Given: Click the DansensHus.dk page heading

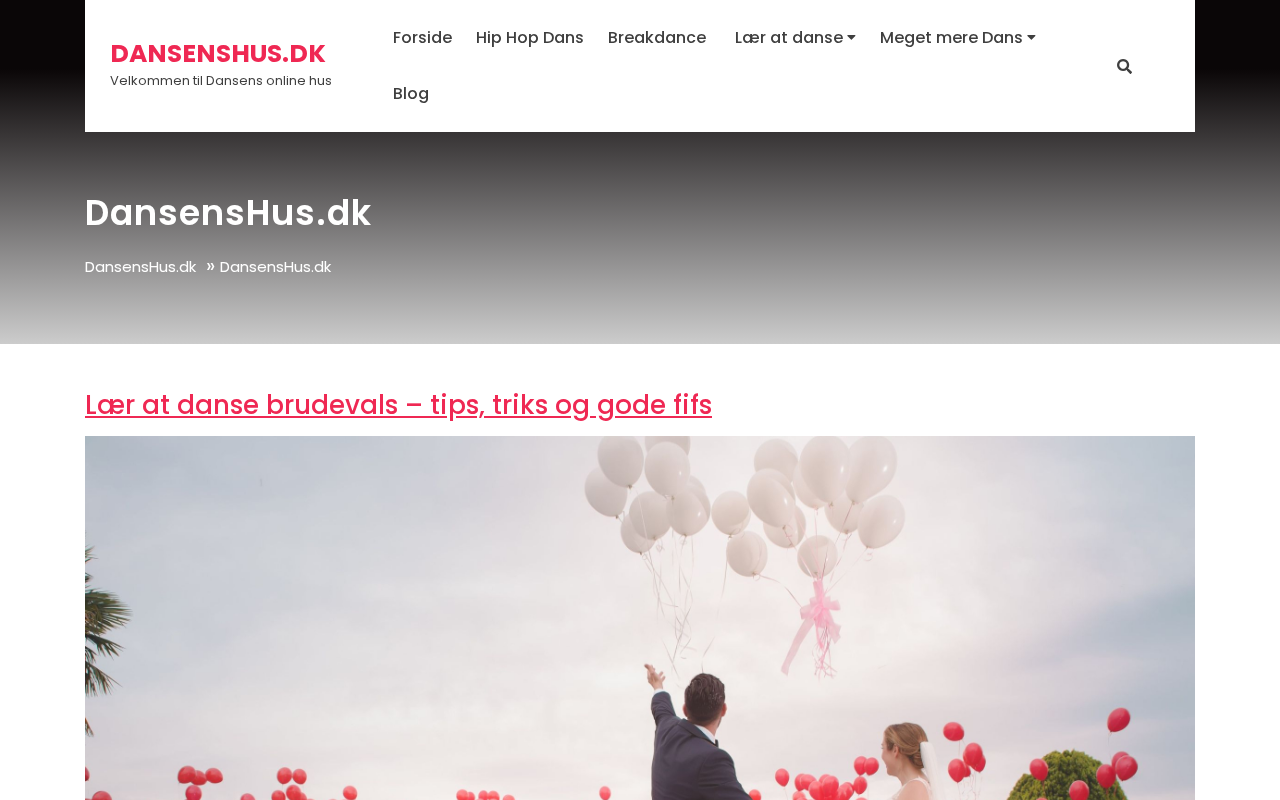Looking at the screenshot, I should click(x=228, y=213).
